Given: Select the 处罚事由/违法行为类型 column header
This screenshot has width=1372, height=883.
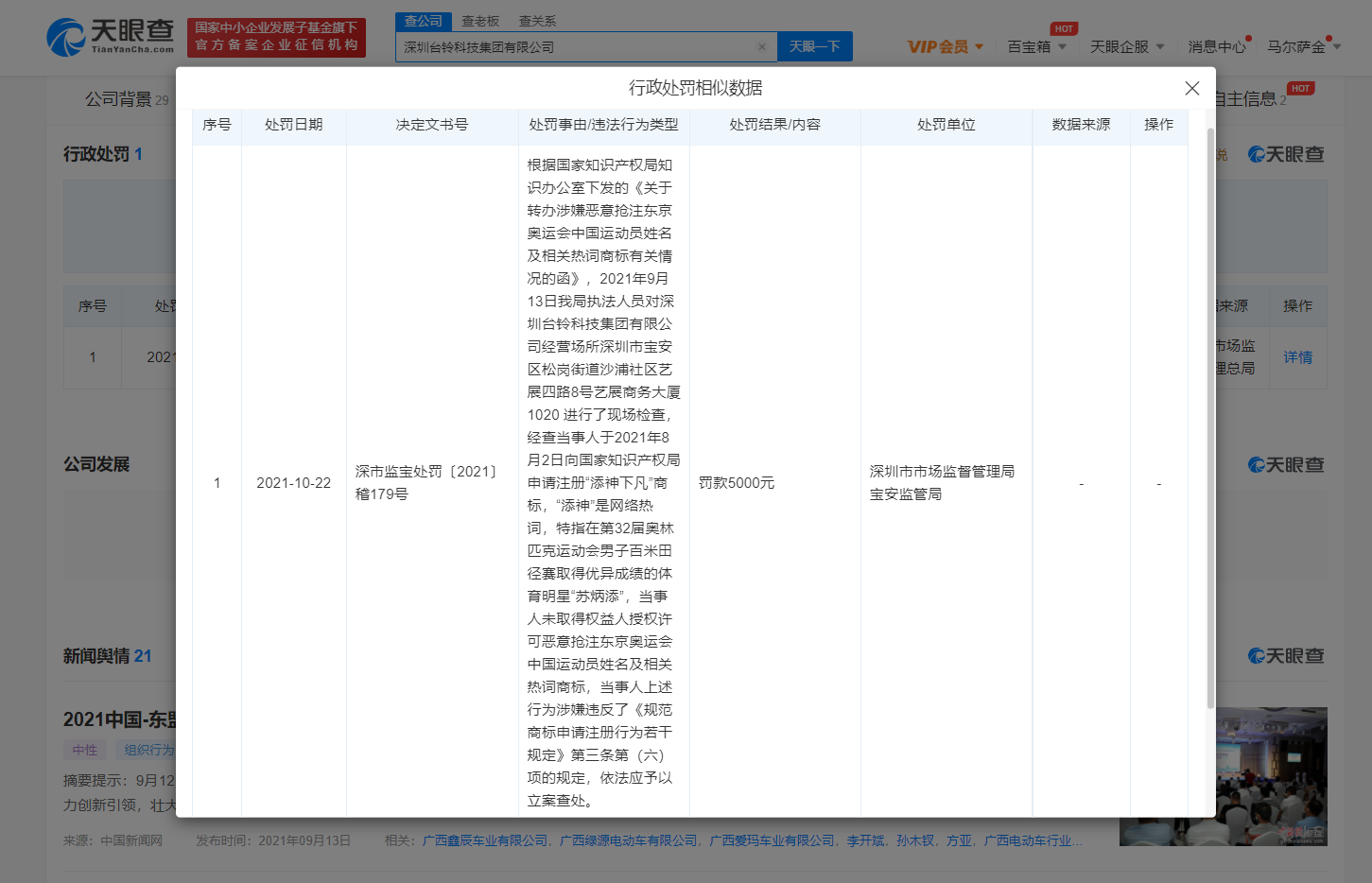Looking at the screenshot, I should click(x=603, y=125).
